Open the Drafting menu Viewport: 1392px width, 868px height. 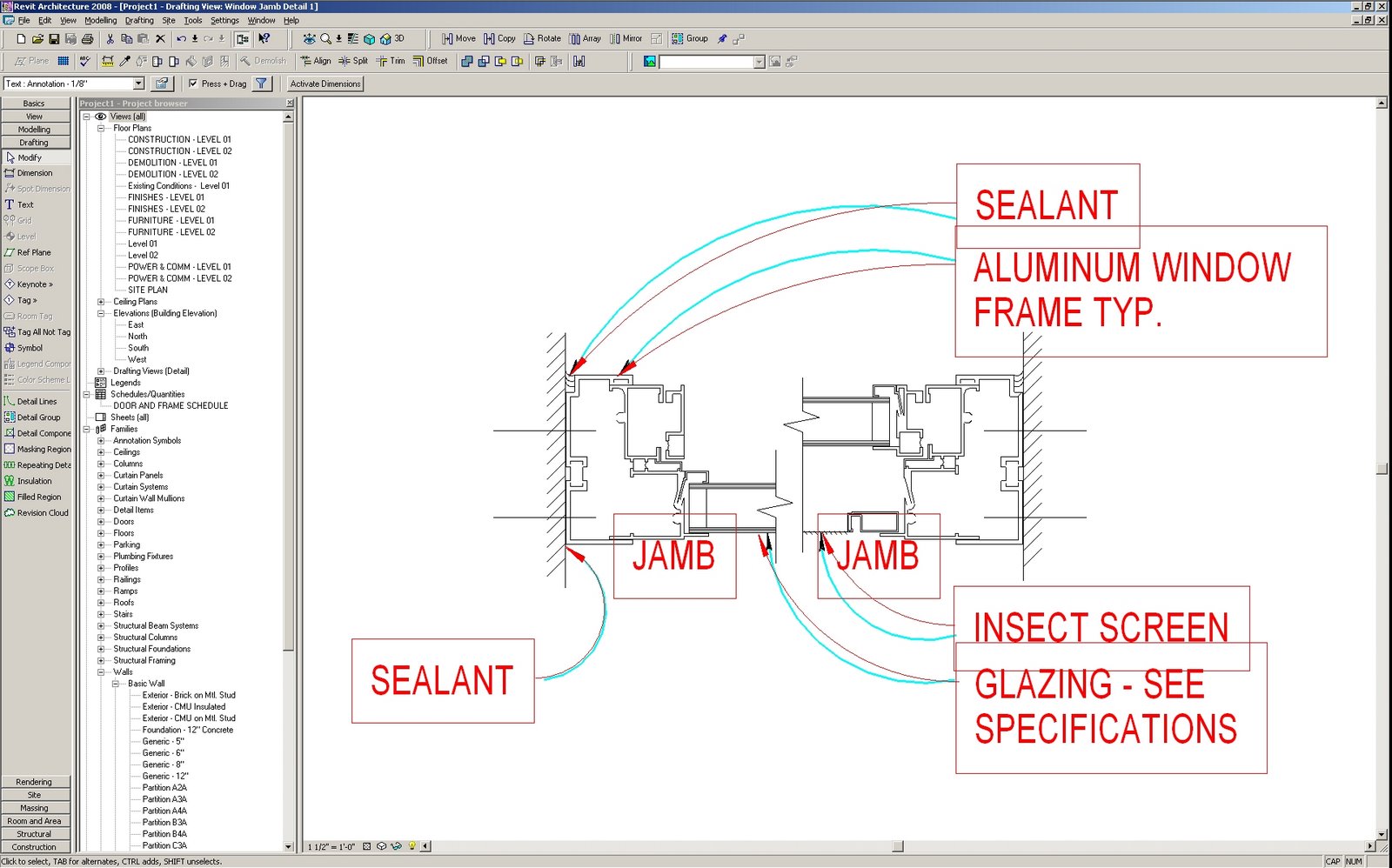(139, 20)
